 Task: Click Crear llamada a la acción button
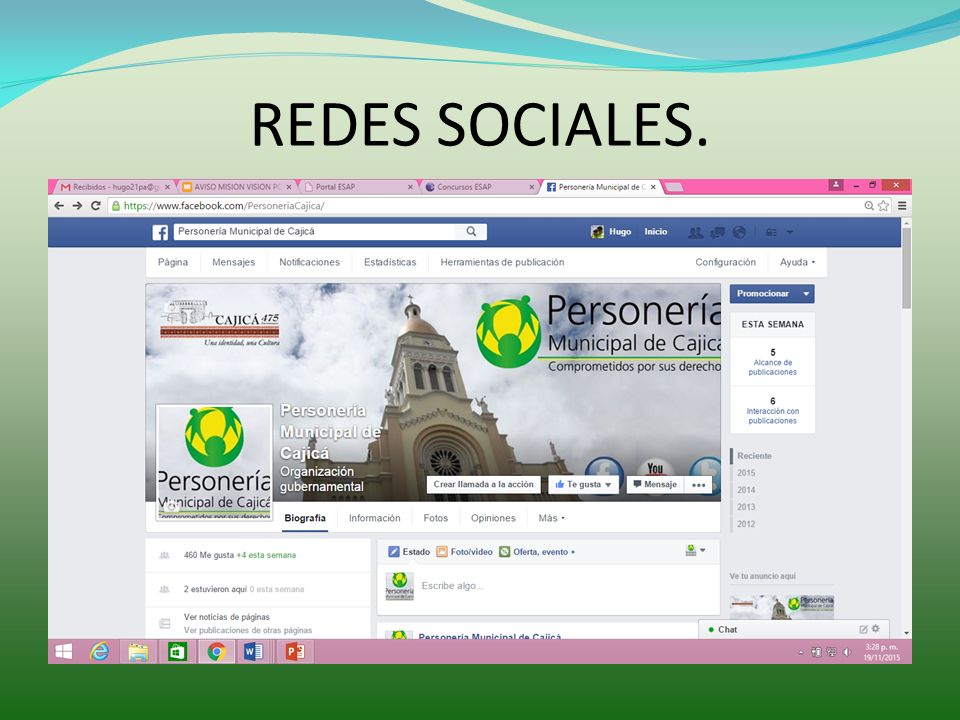(x=484, y=484)
